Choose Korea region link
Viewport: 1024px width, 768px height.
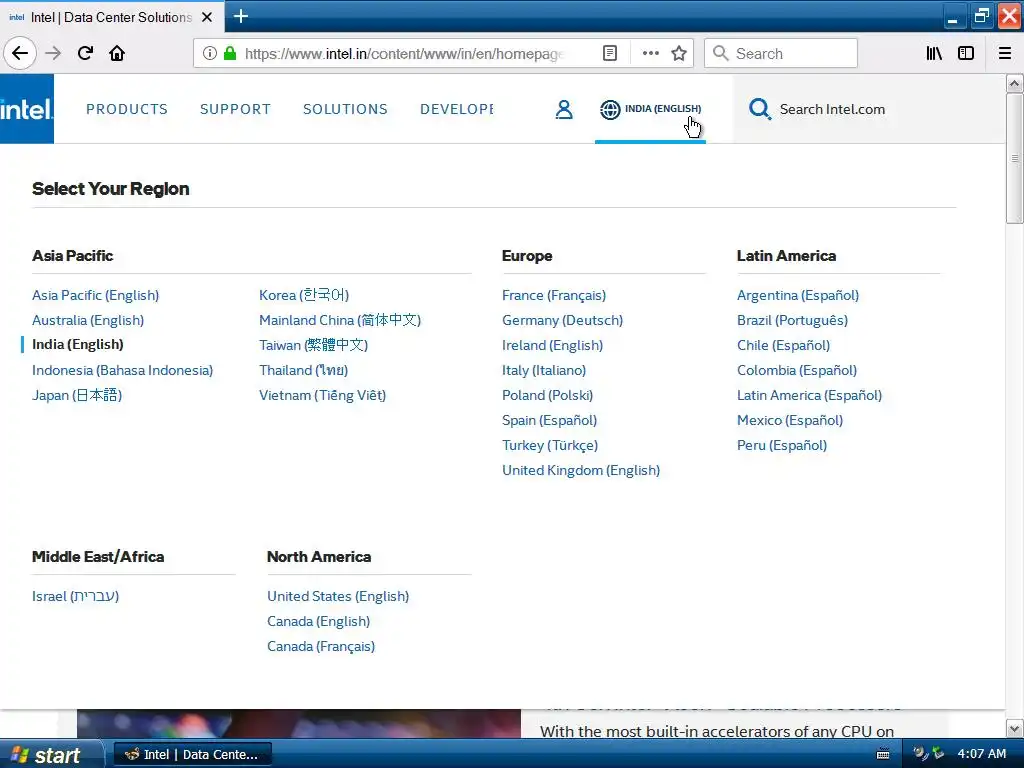click(304, 295)
